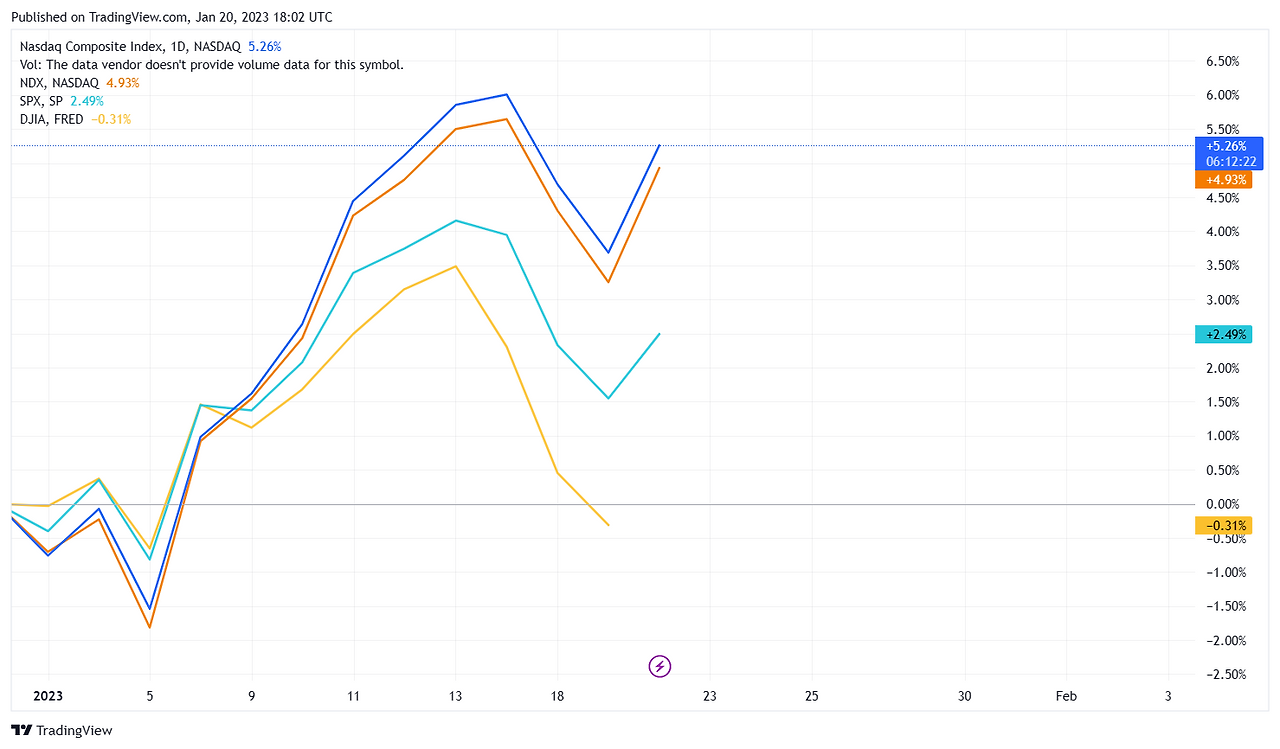Click the TradingView logo icon
The width and height of the screenshot is (1280, 749).
click(21, 731)
